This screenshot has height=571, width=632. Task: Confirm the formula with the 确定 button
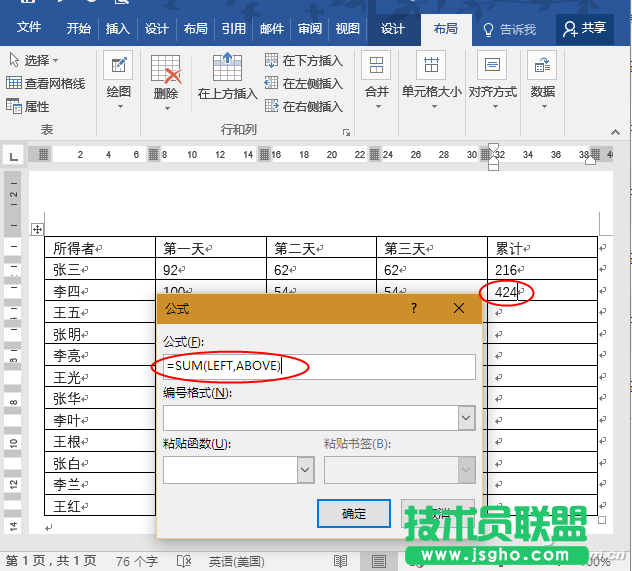click(x=353, y=514)
